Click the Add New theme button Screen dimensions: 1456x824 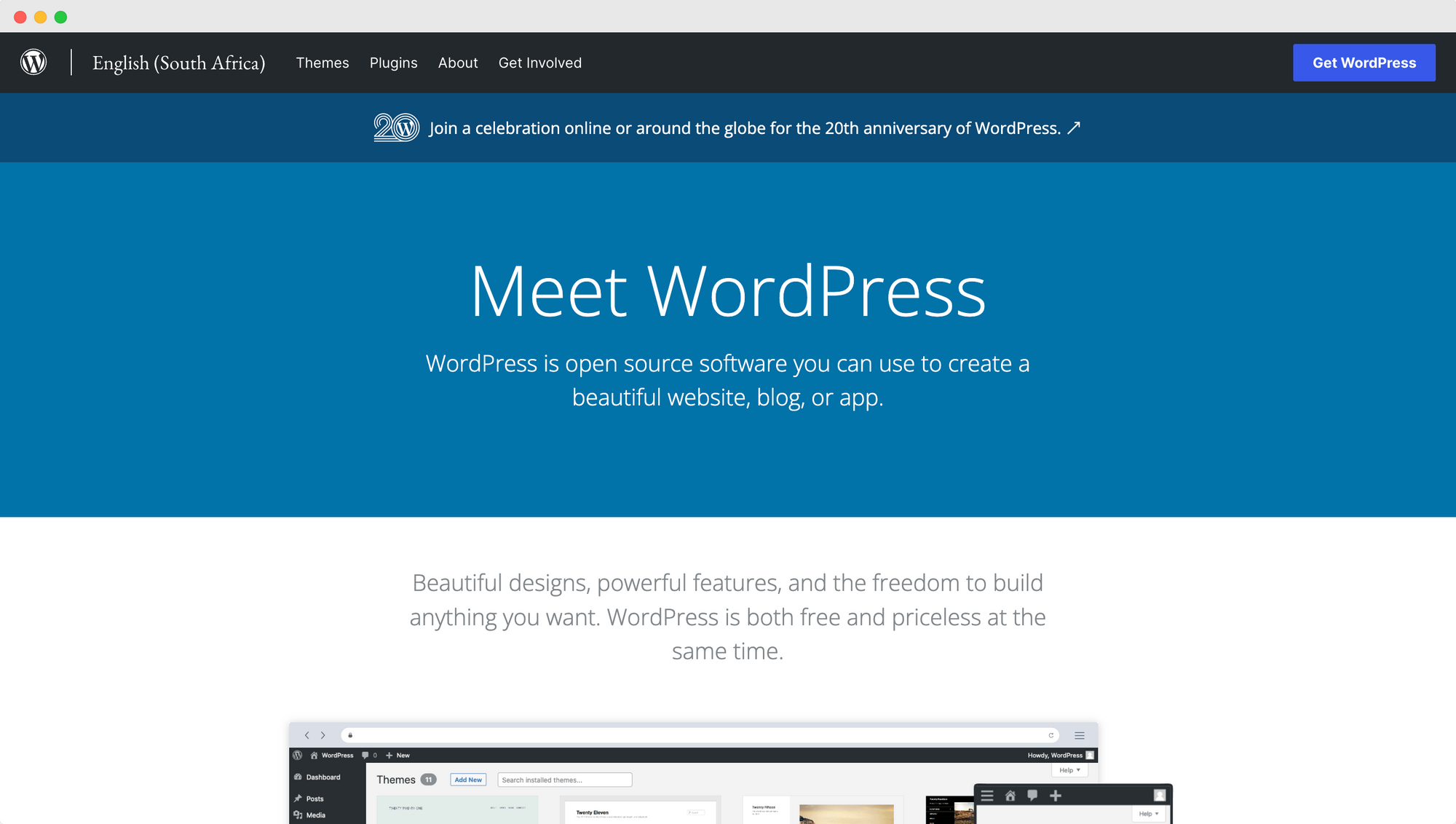468,780
